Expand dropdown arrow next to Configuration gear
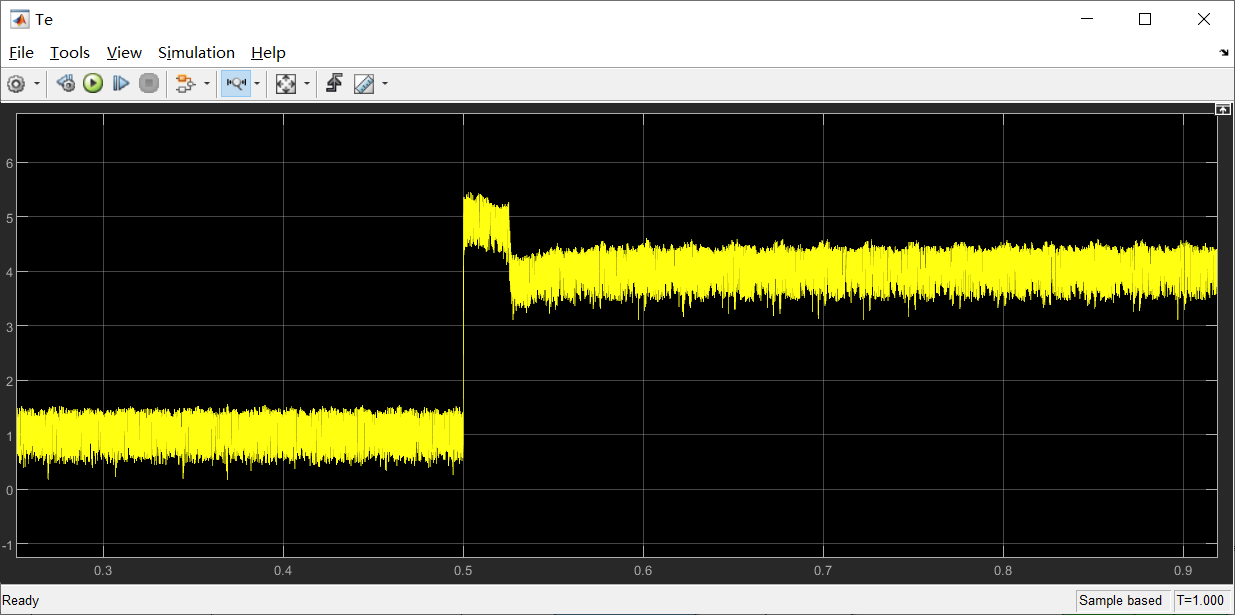This screenshot has height=615, width=1235. pyautogui.click(x=37, y=84)
